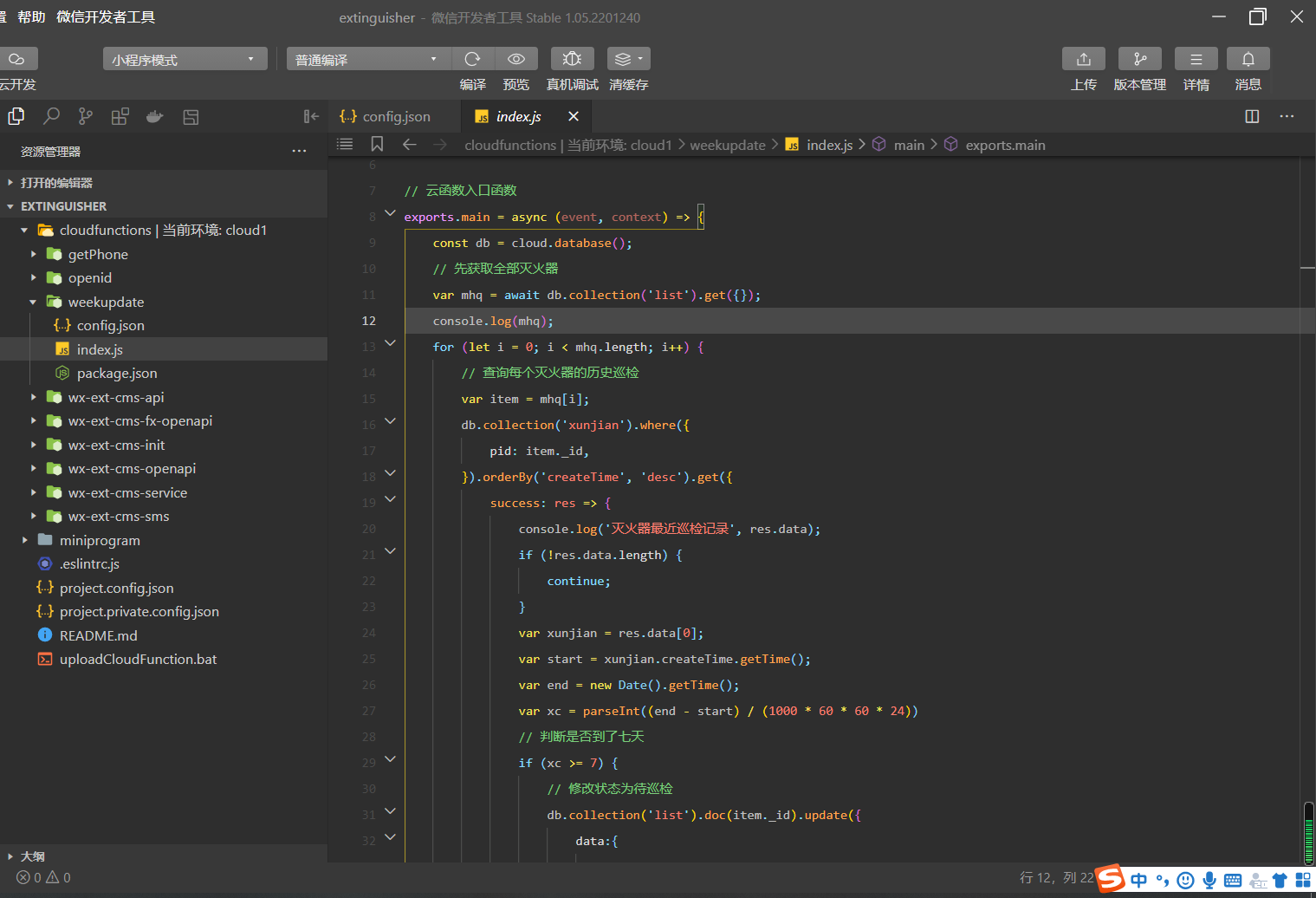
Task: Open the 普通编译 compile mode dropdown
Action: (x=369, y=59)
